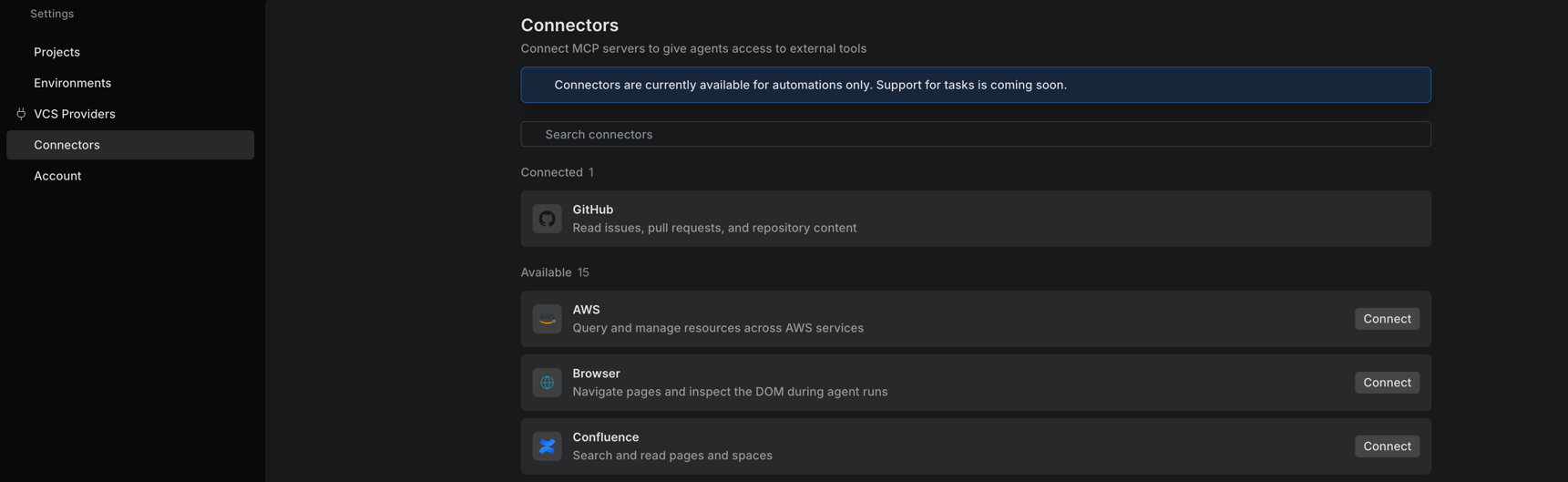
Task: Click 'Navigate pages and inspect the DOM' description
Action: tap(730, 392)
